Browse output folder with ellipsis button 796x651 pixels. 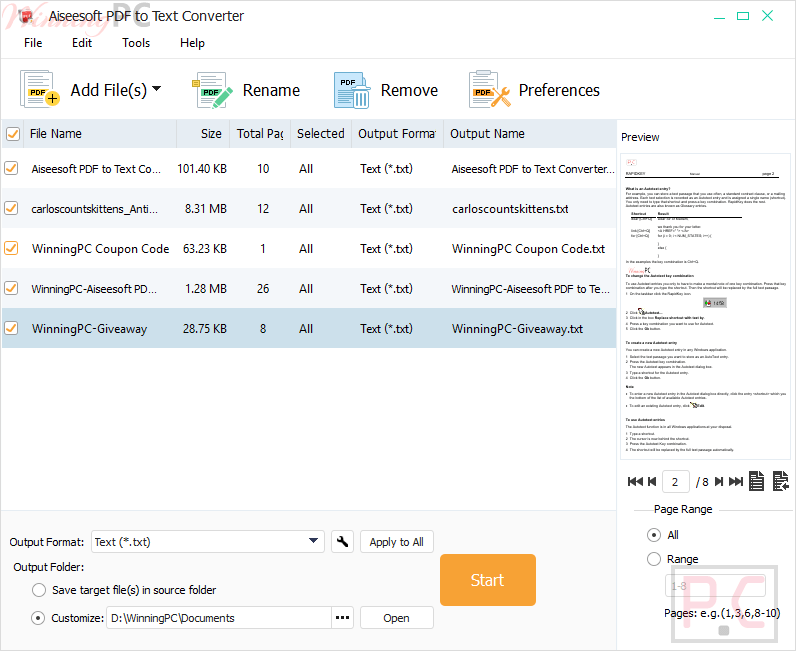tap(342, 617)
